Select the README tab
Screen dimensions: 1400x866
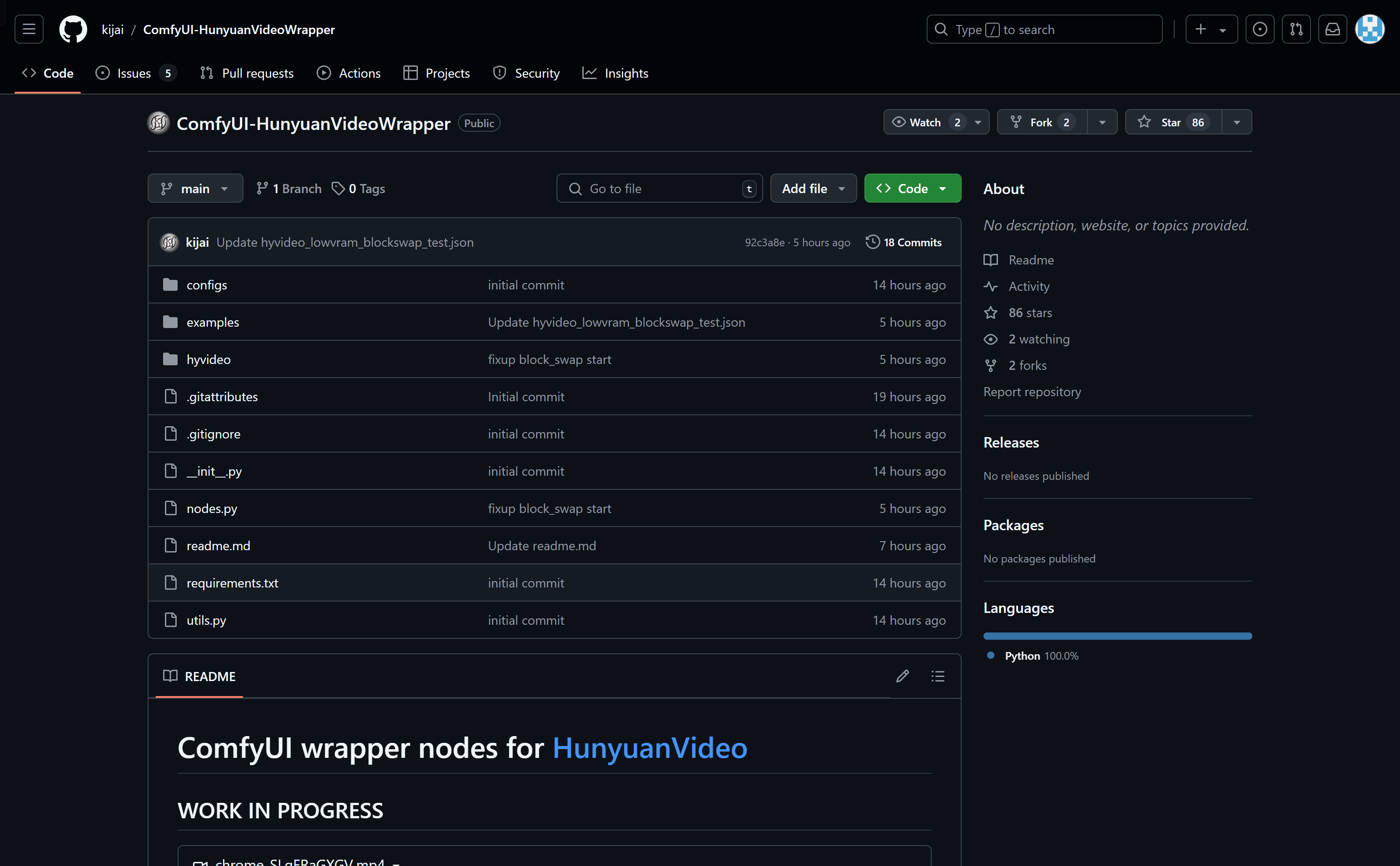199,677
